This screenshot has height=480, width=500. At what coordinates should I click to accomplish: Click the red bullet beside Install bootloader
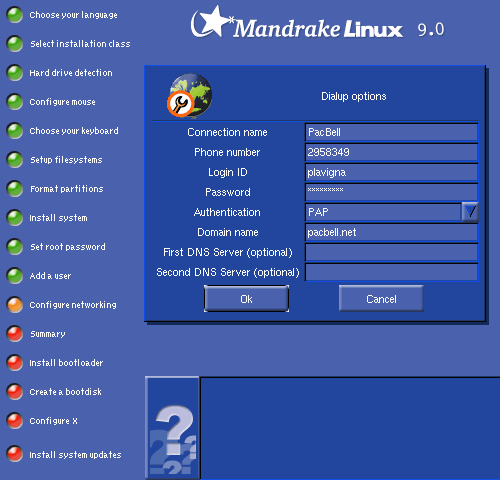pyautogui.click(x=15, y=363)
